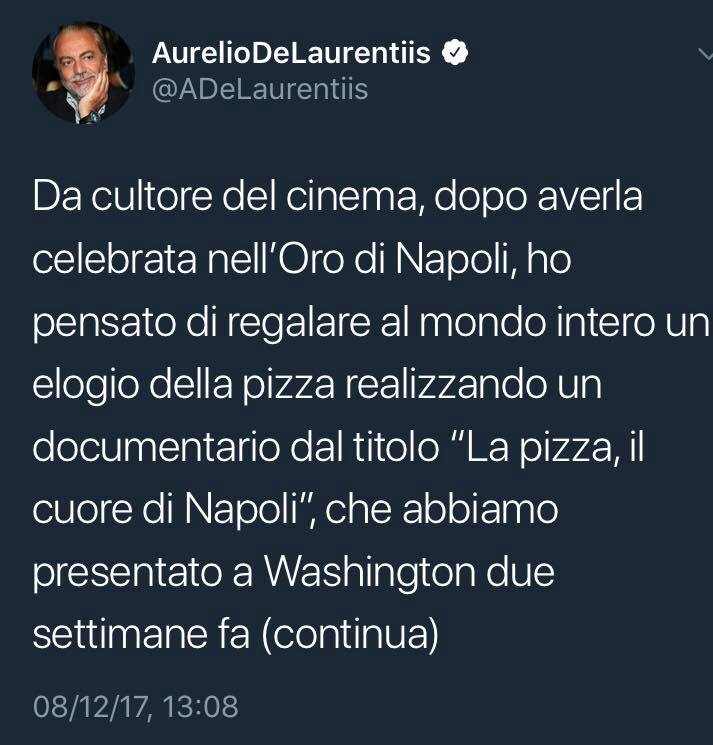Open the 08/12/17, 13:08 timestamp

135,707
